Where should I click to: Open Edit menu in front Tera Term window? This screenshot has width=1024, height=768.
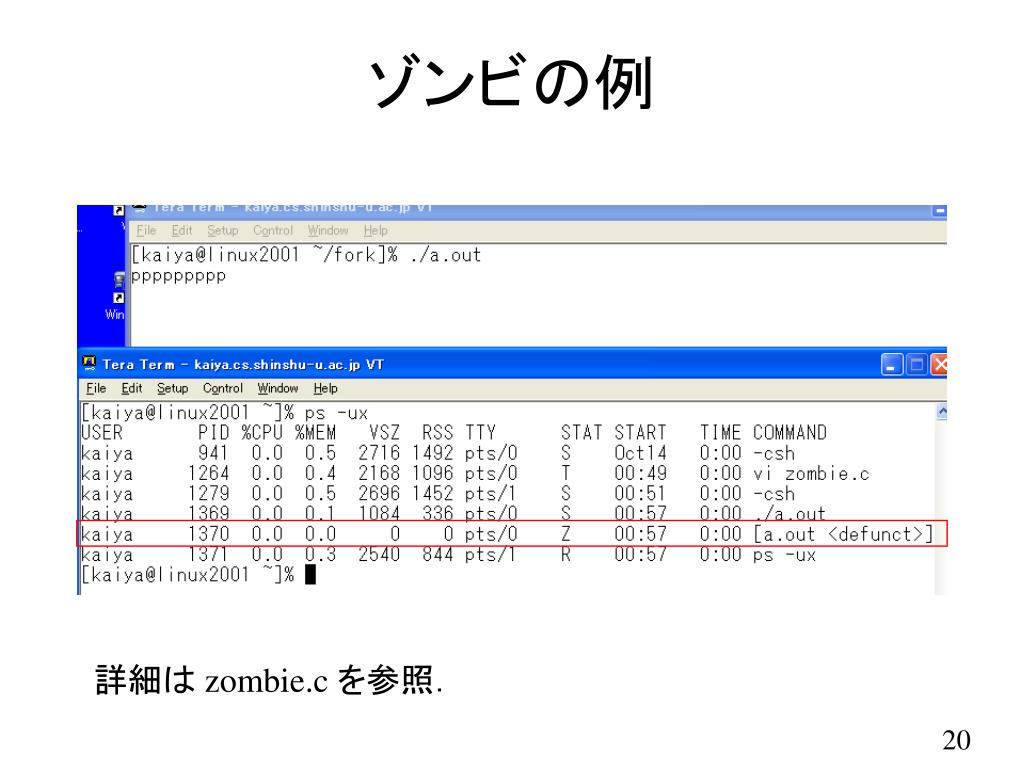click(131, 389)
